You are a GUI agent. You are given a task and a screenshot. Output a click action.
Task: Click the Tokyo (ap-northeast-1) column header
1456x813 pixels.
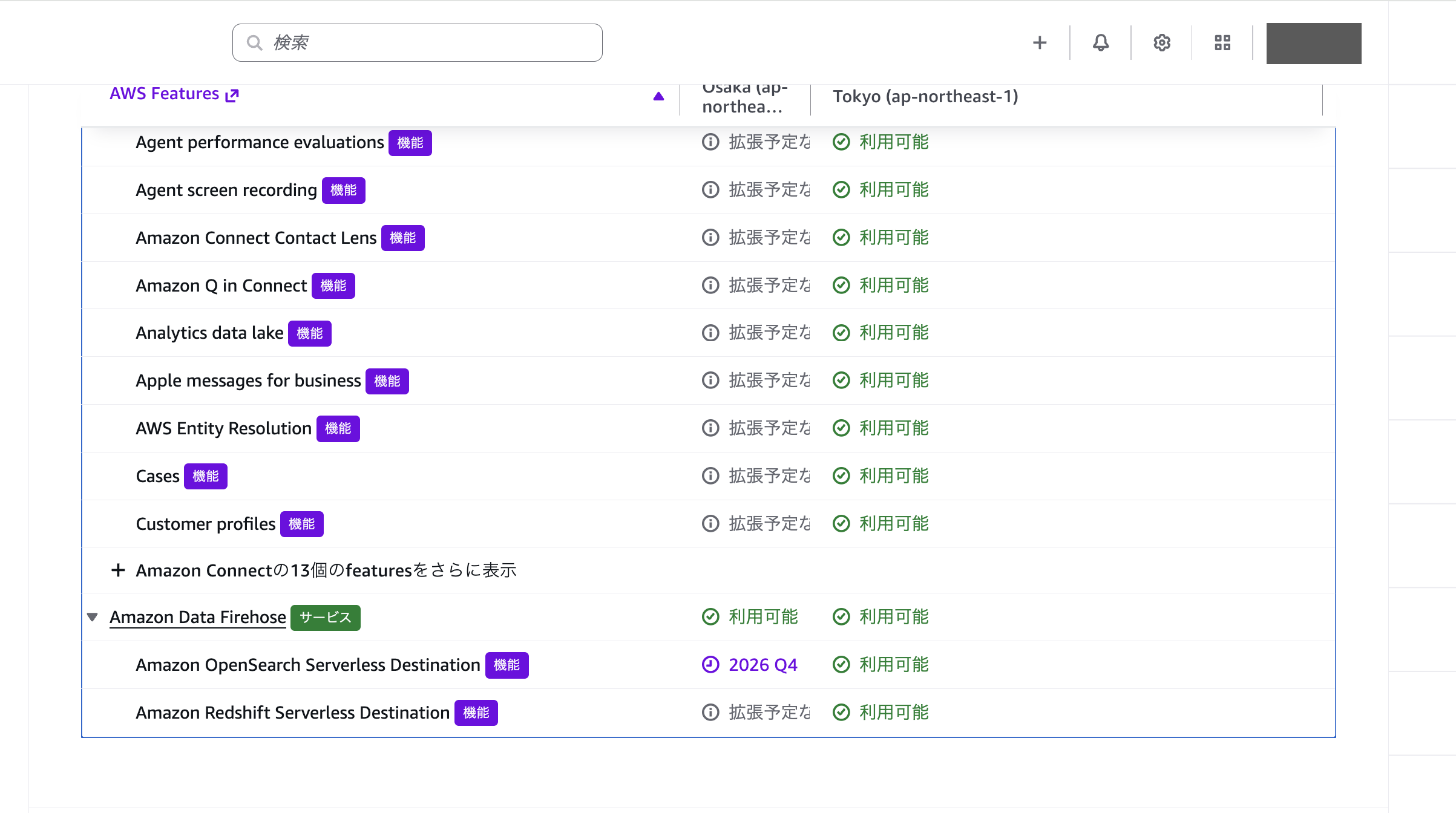click(925, 97)
